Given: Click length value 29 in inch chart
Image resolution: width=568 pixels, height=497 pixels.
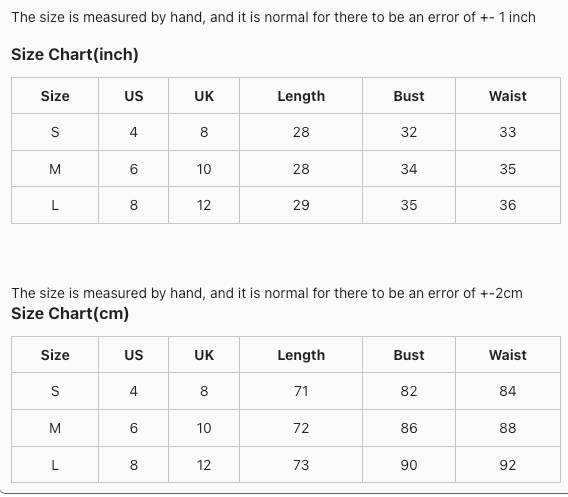Looking at the screenshot, I should [x=301, y=205].
